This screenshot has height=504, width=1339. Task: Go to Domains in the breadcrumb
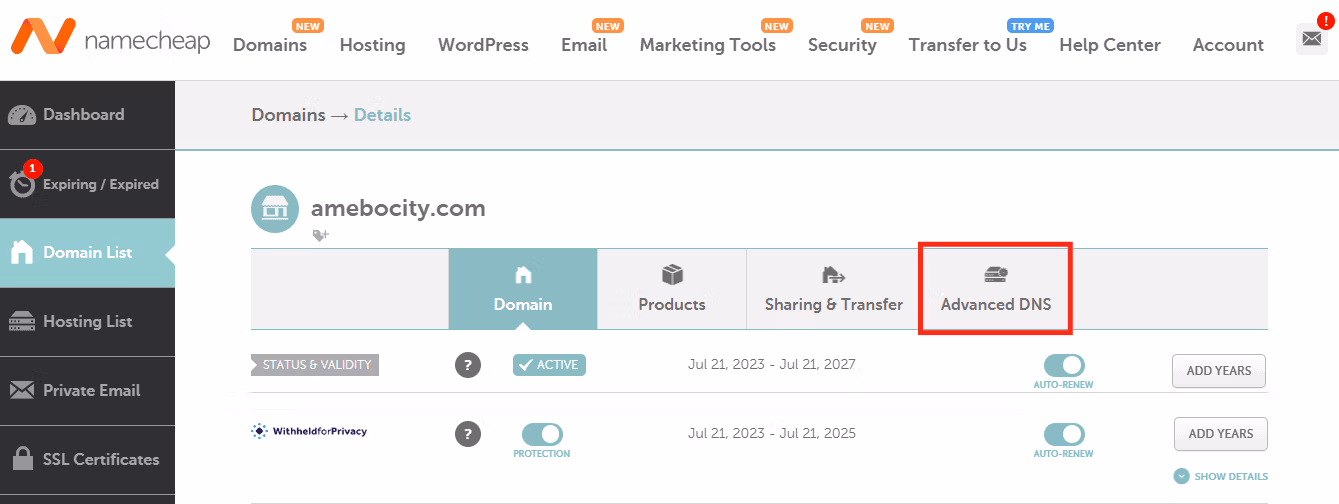click(288, 115)
